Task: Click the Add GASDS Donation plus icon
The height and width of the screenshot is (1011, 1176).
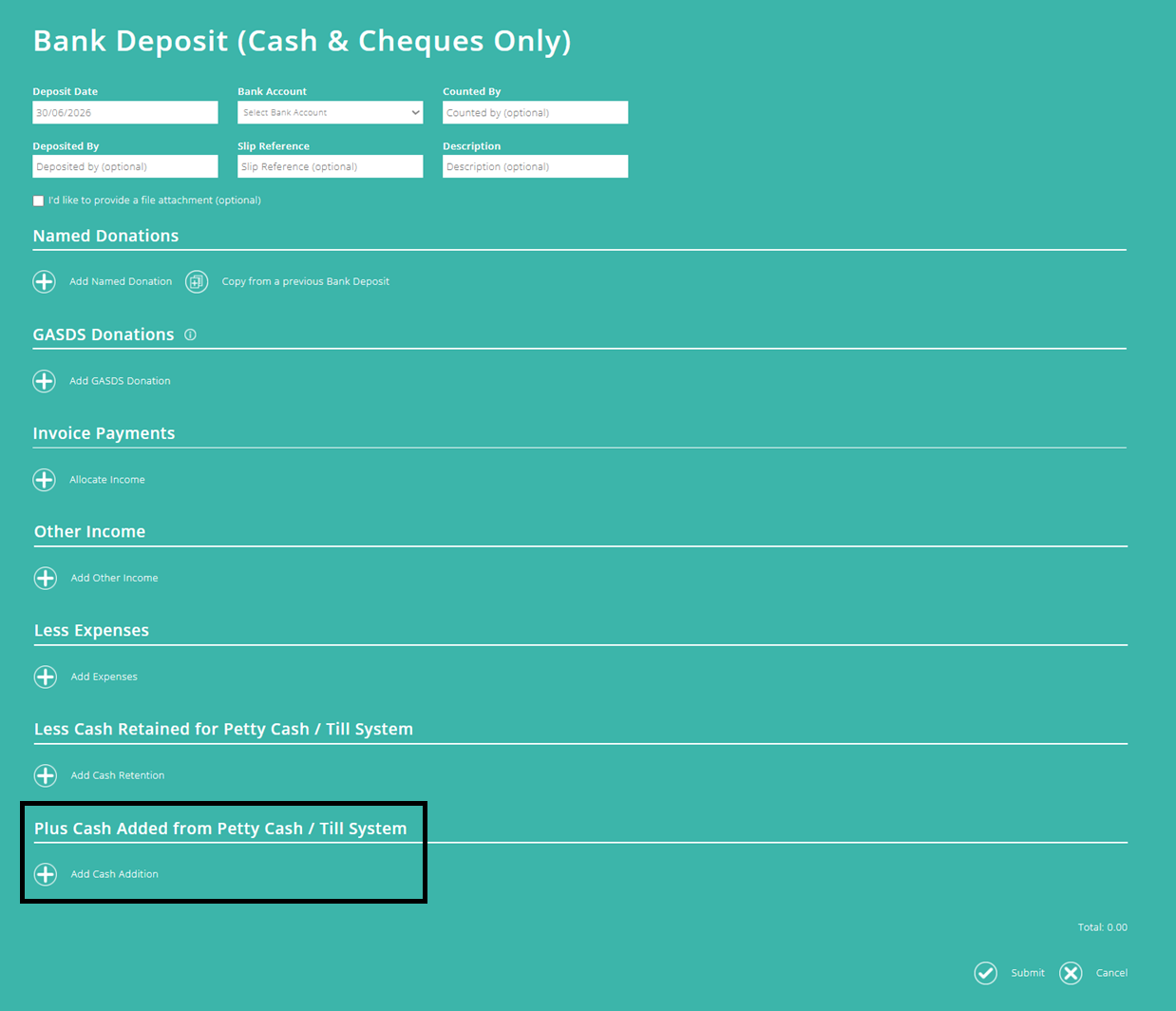Action: point(45,381)
